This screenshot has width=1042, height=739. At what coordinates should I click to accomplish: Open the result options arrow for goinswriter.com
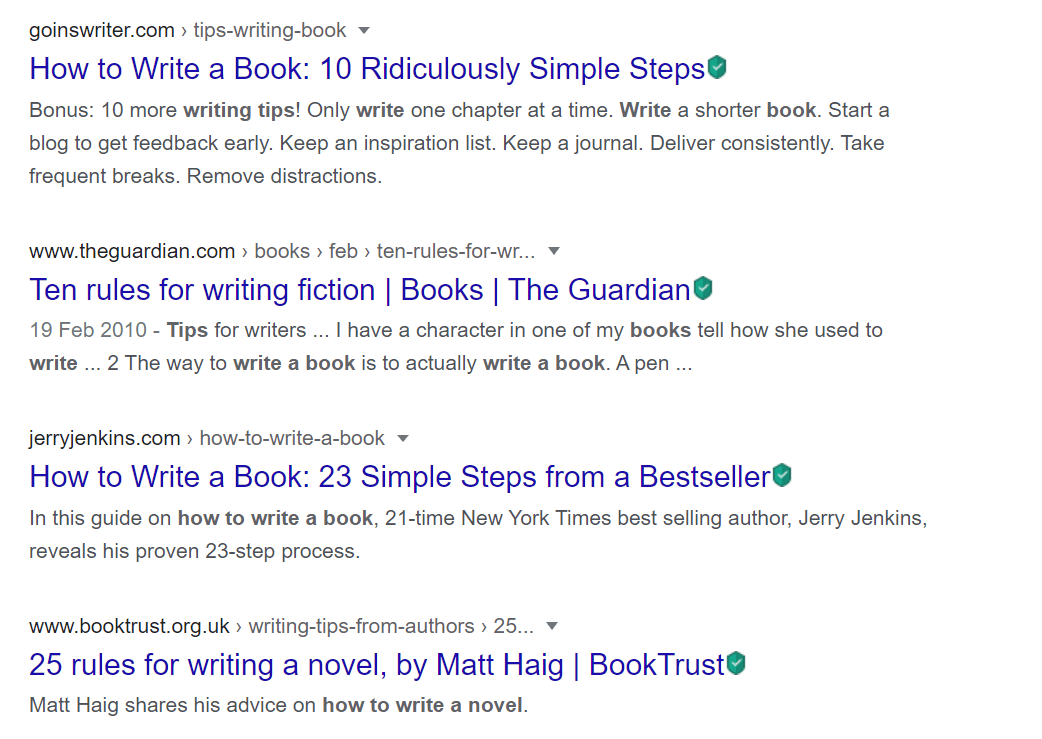pyautogui.click(x=362, y=30)
